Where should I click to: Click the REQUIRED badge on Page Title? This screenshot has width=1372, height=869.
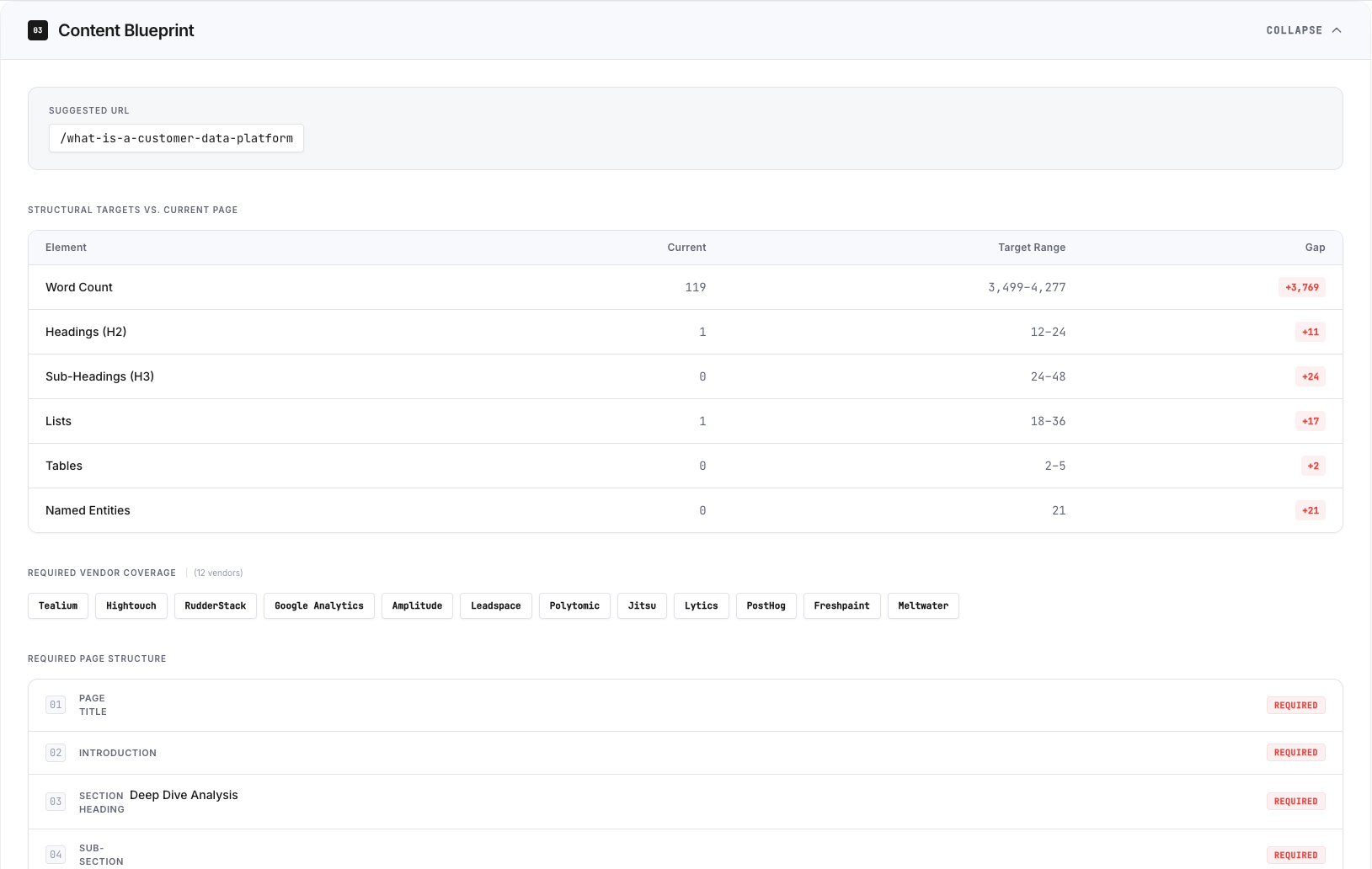pos(1295,705)
